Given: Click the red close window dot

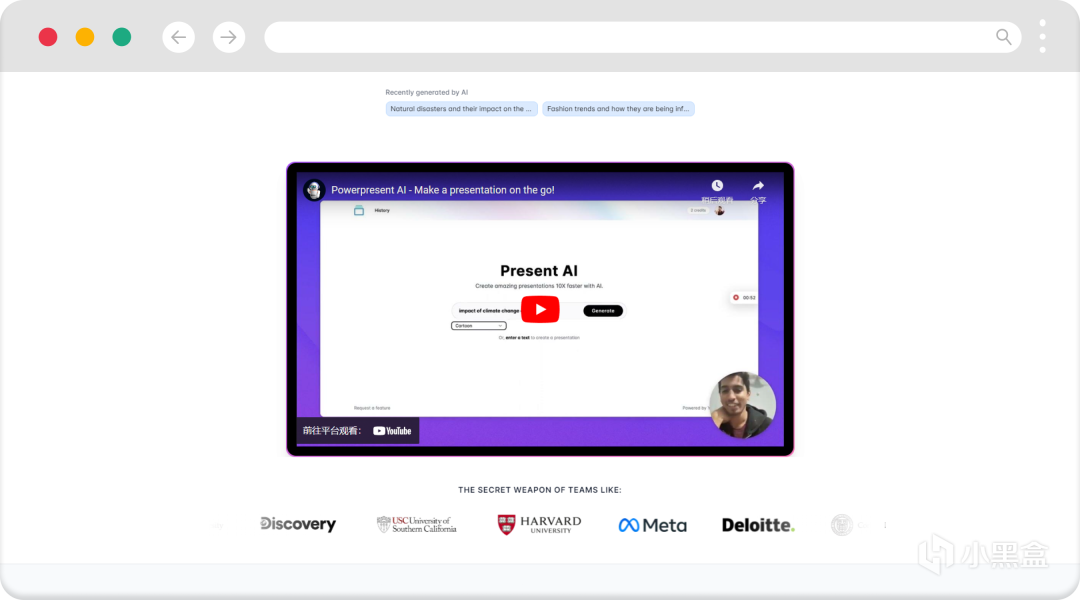Looking at the screenshot, I should coord(48,37).
